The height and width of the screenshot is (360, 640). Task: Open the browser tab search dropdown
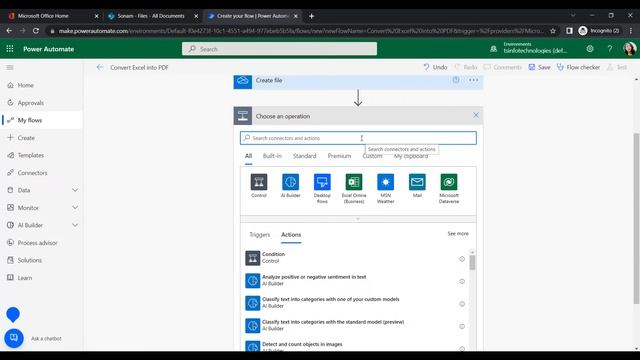[573, 16]
